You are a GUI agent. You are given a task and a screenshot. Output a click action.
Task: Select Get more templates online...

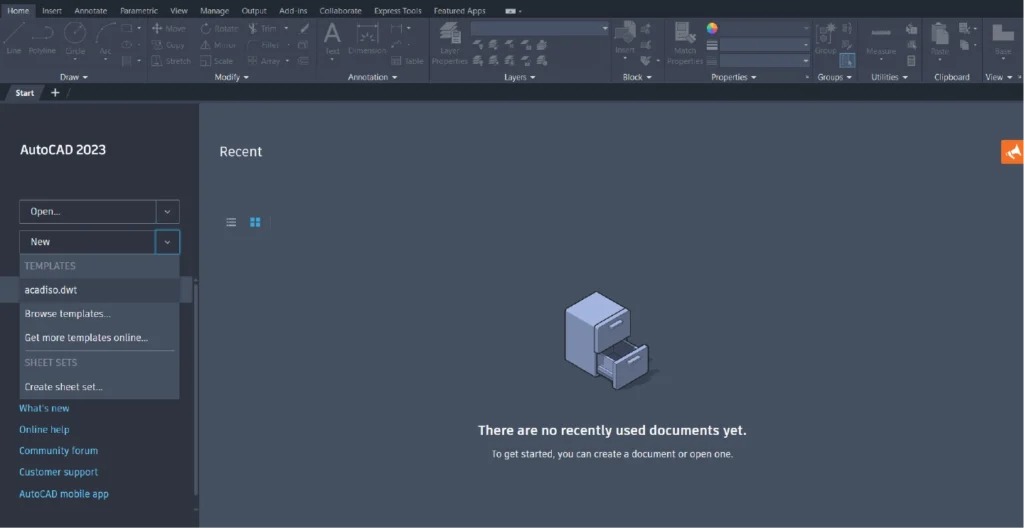(x=99, y=338)
